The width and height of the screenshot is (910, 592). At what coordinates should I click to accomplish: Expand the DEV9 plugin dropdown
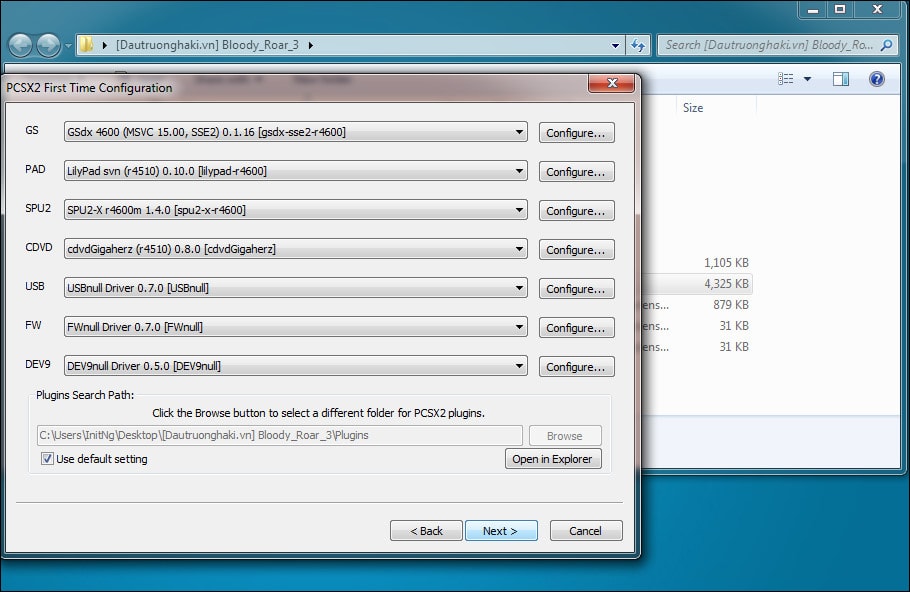(295, 366)
